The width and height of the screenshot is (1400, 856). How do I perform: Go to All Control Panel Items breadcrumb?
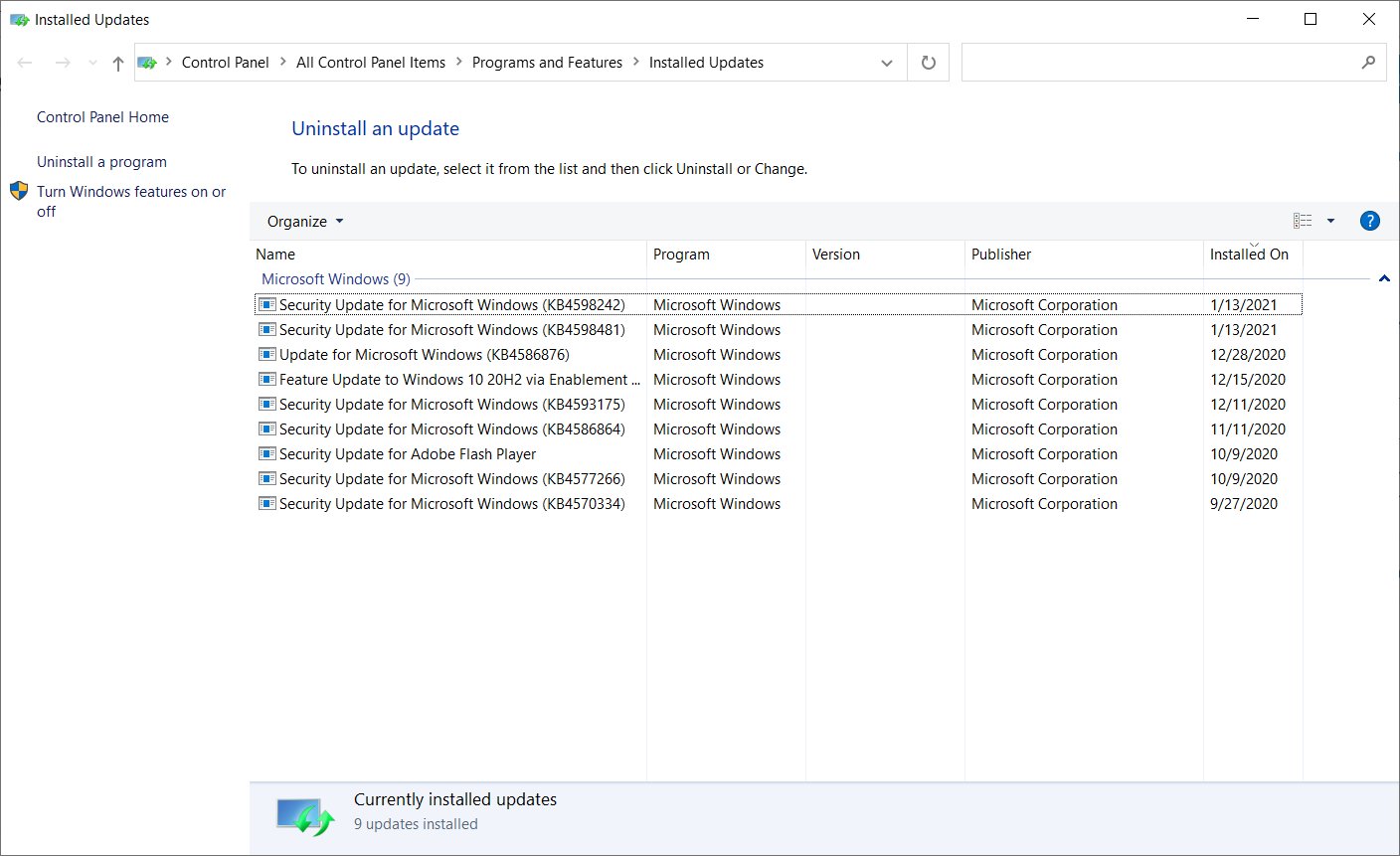371,63
